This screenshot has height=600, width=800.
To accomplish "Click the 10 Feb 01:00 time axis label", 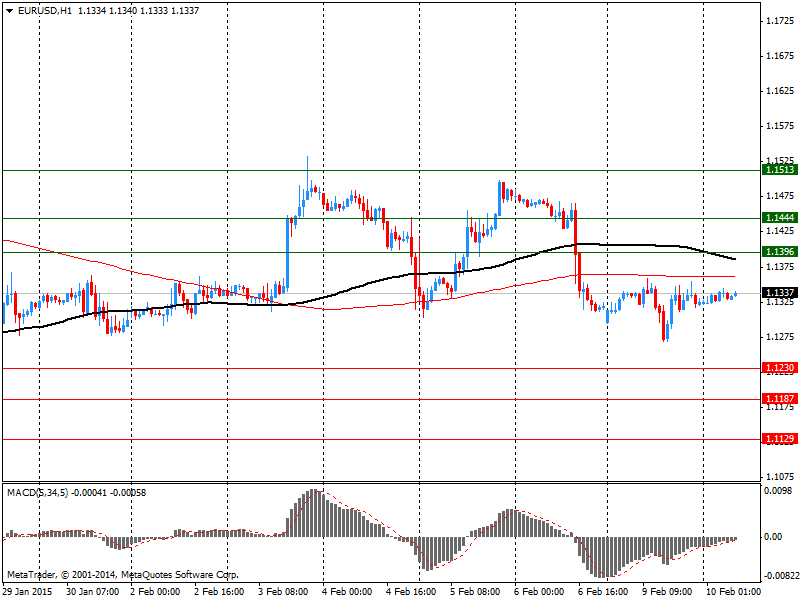I will (733, 592).
